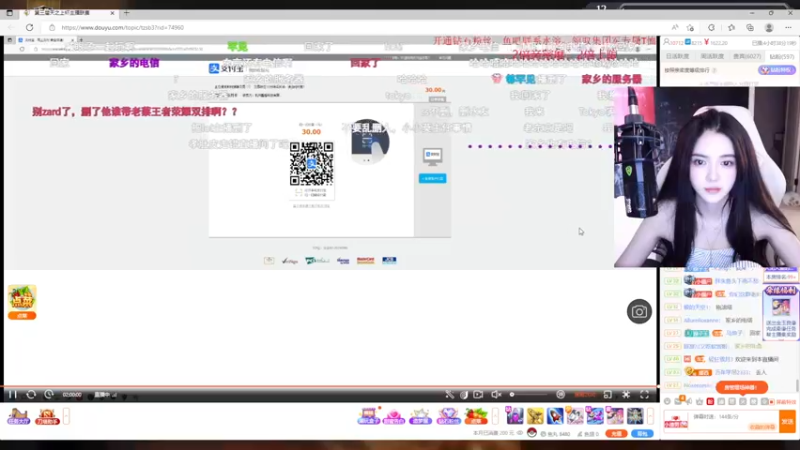The height and width of the screenshot is (450, 800).
Task: Switch to the 贵宾(6027) tab
Action: (747, 56)
